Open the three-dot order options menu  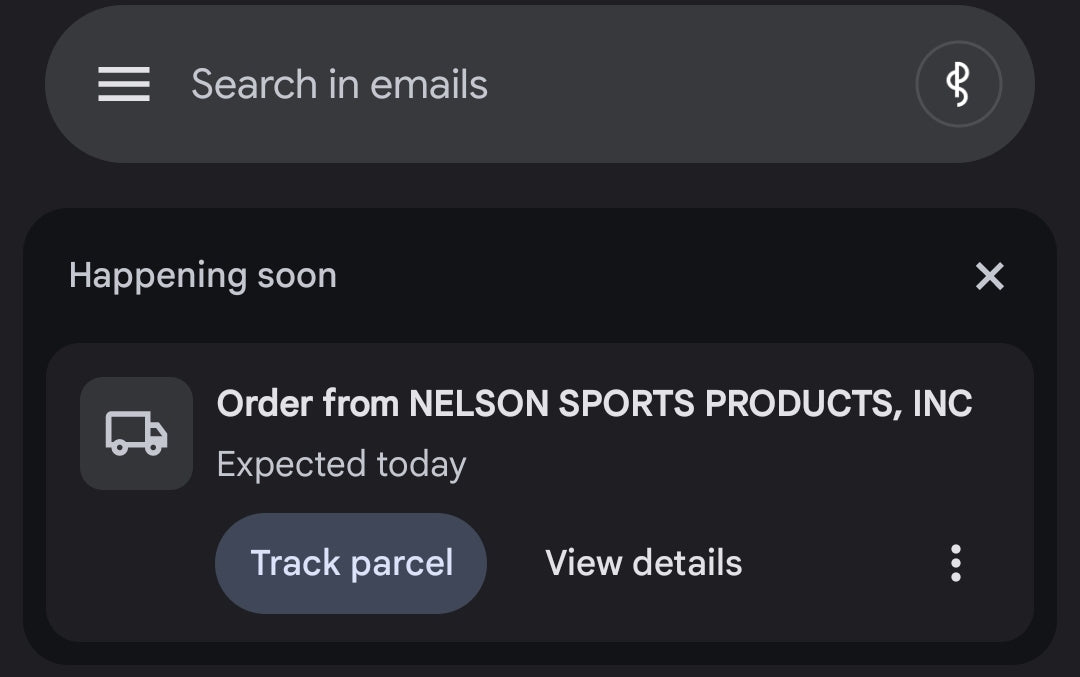click(x=956, y=563)
